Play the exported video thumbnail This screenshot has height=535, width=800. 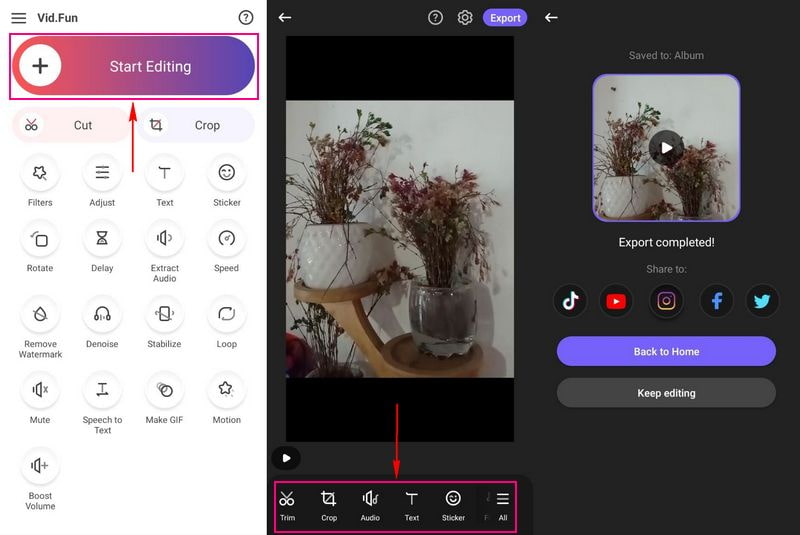tap(666, 148)
